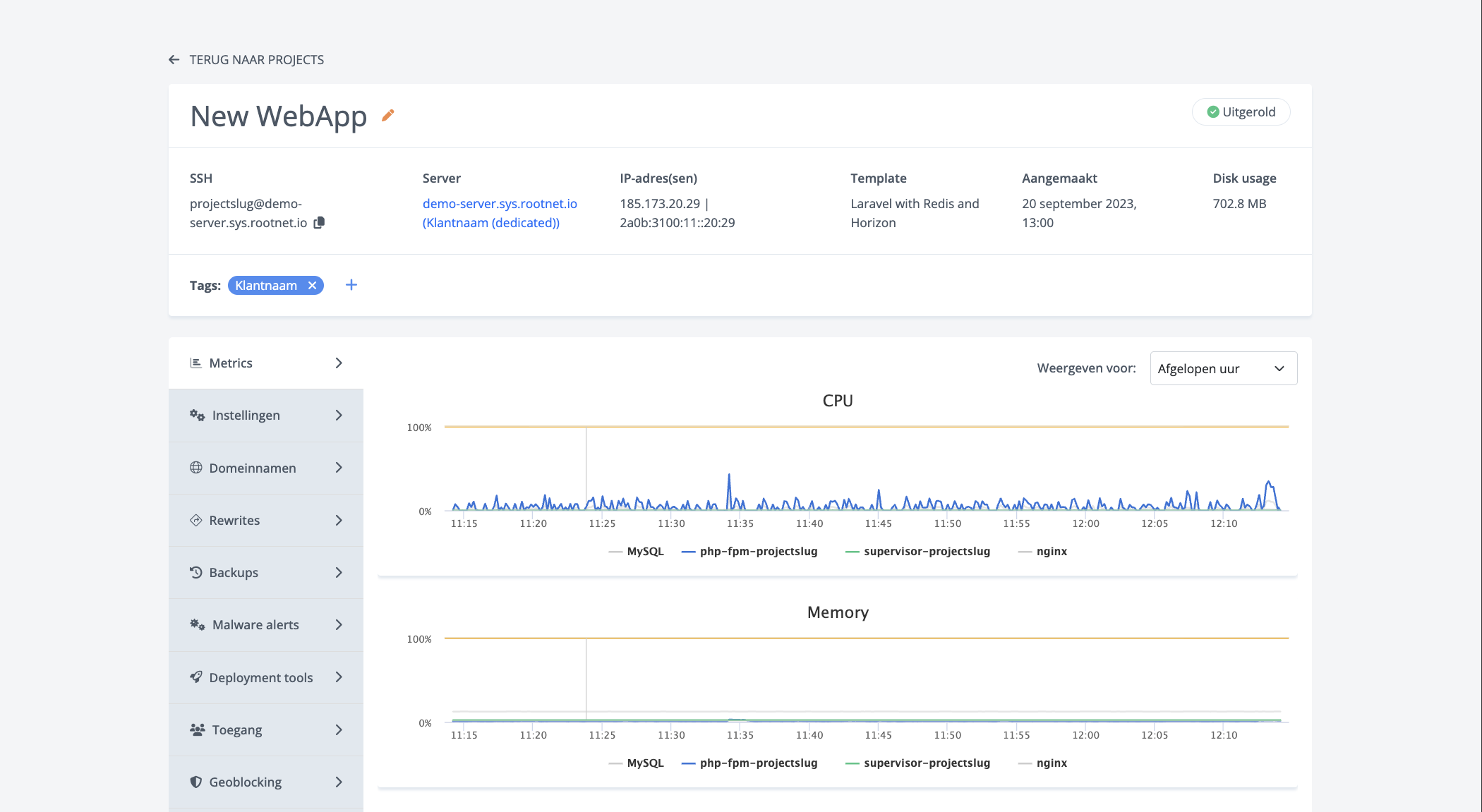Click the Instellingen gears icon
Image resolution: width=1482 pixels, height=812 pixels.
[x=197, y=415]
